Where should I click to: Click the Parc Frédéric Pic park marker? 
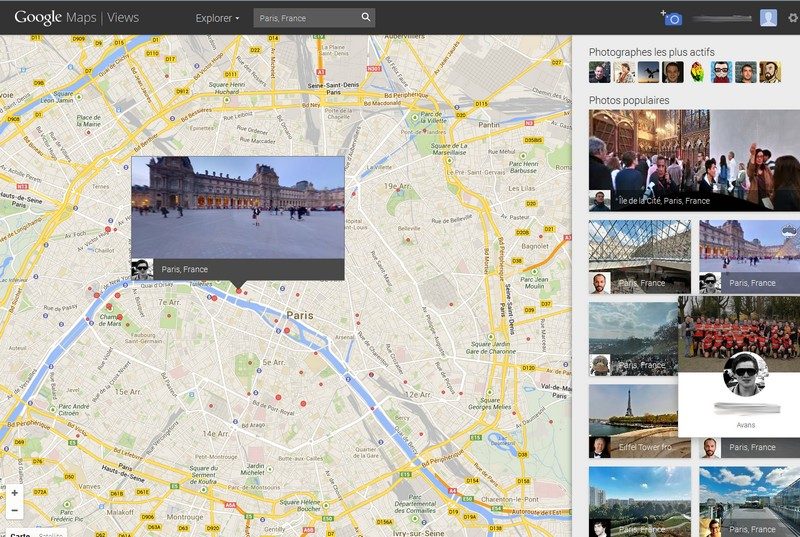coord(67,504)
